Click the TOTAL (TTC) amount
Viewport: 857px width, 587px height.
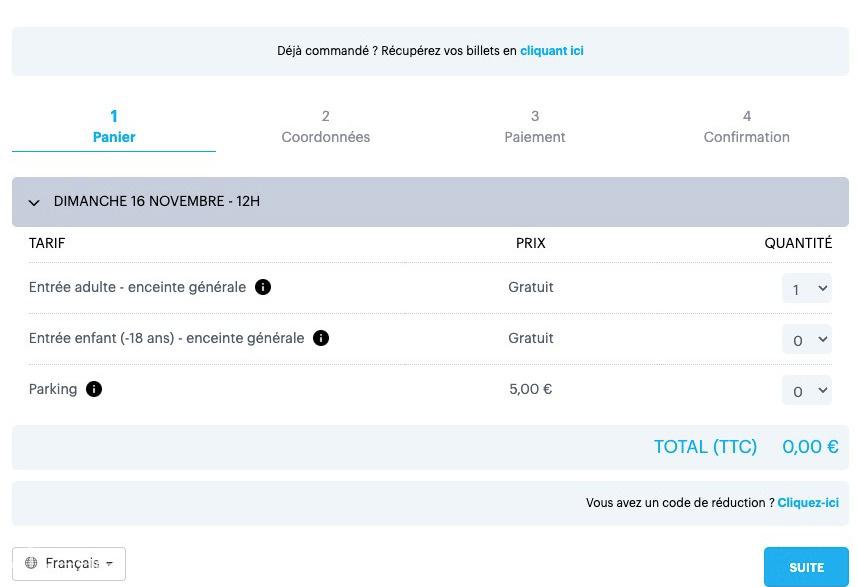[810, 447]
